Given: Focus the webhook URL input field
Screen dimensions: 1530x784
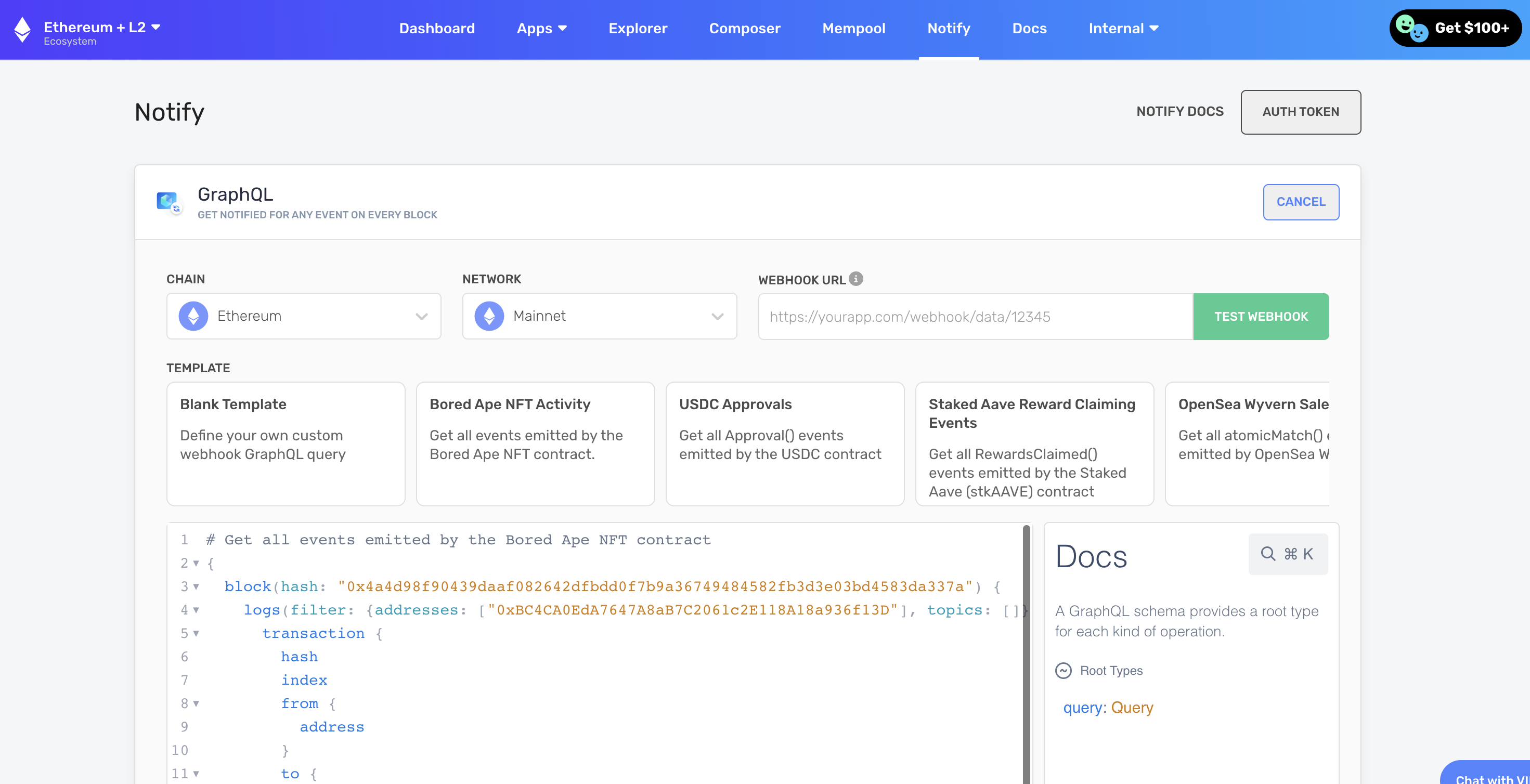Looking at the screenshot, I should 975,317.
